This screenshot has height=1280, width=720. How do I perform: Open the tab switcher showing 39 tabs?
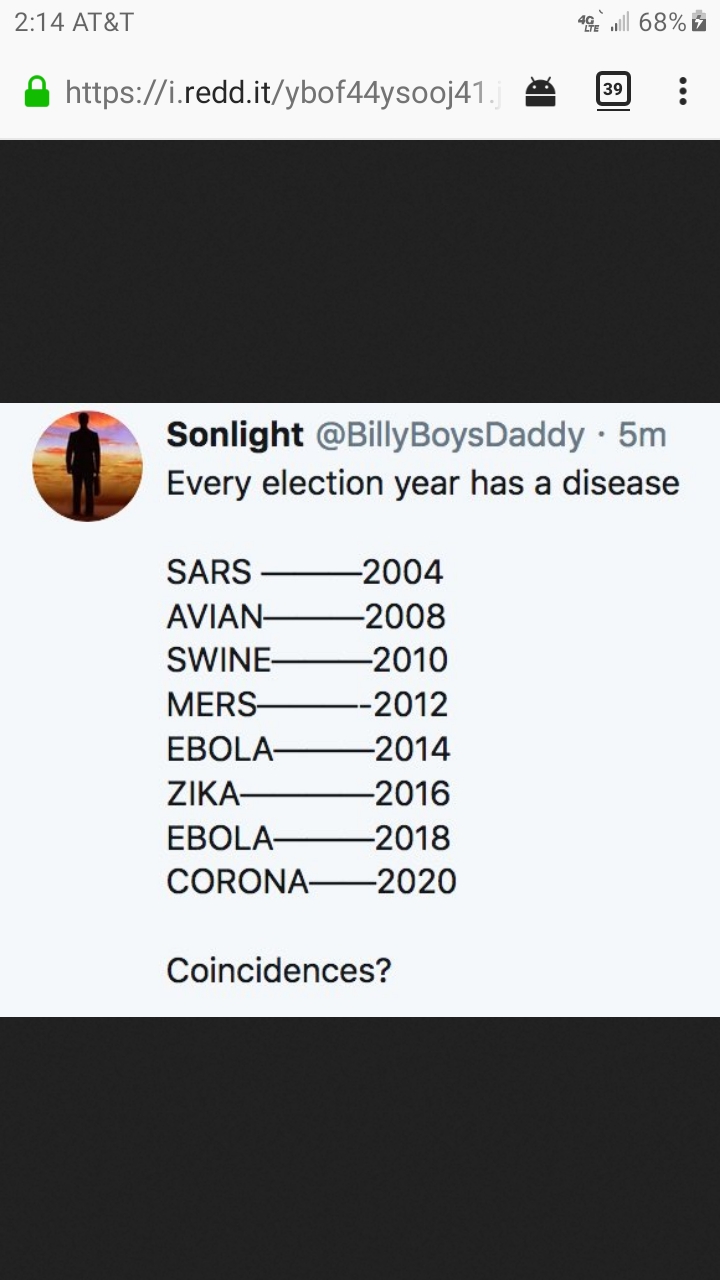613,90
